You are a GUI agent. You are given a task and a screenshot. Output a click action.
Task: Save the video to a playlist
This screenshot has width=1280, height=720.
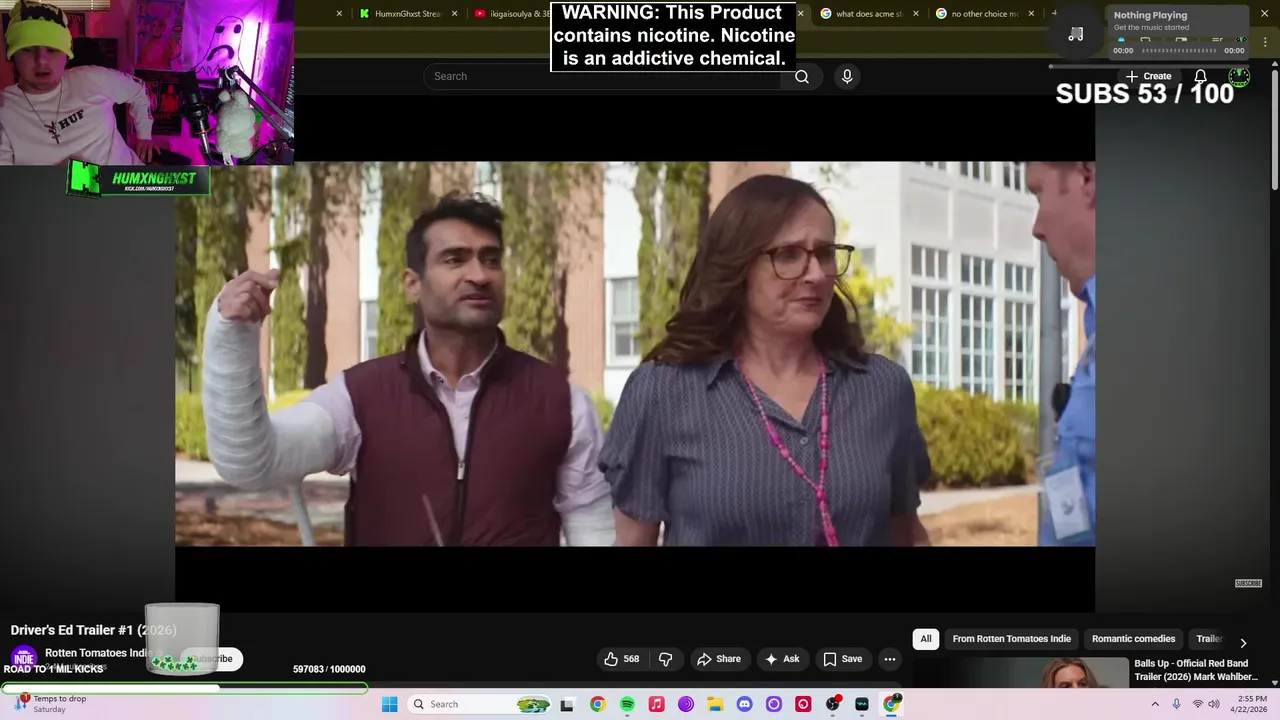coord(843,659)
